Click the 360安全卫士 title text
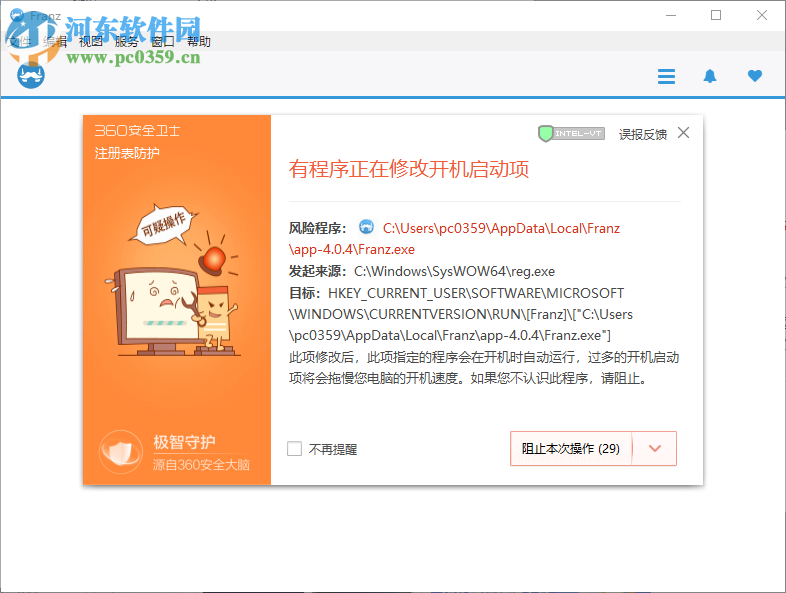This screenshot has height=593, width=786. click(x=137, y=131)
